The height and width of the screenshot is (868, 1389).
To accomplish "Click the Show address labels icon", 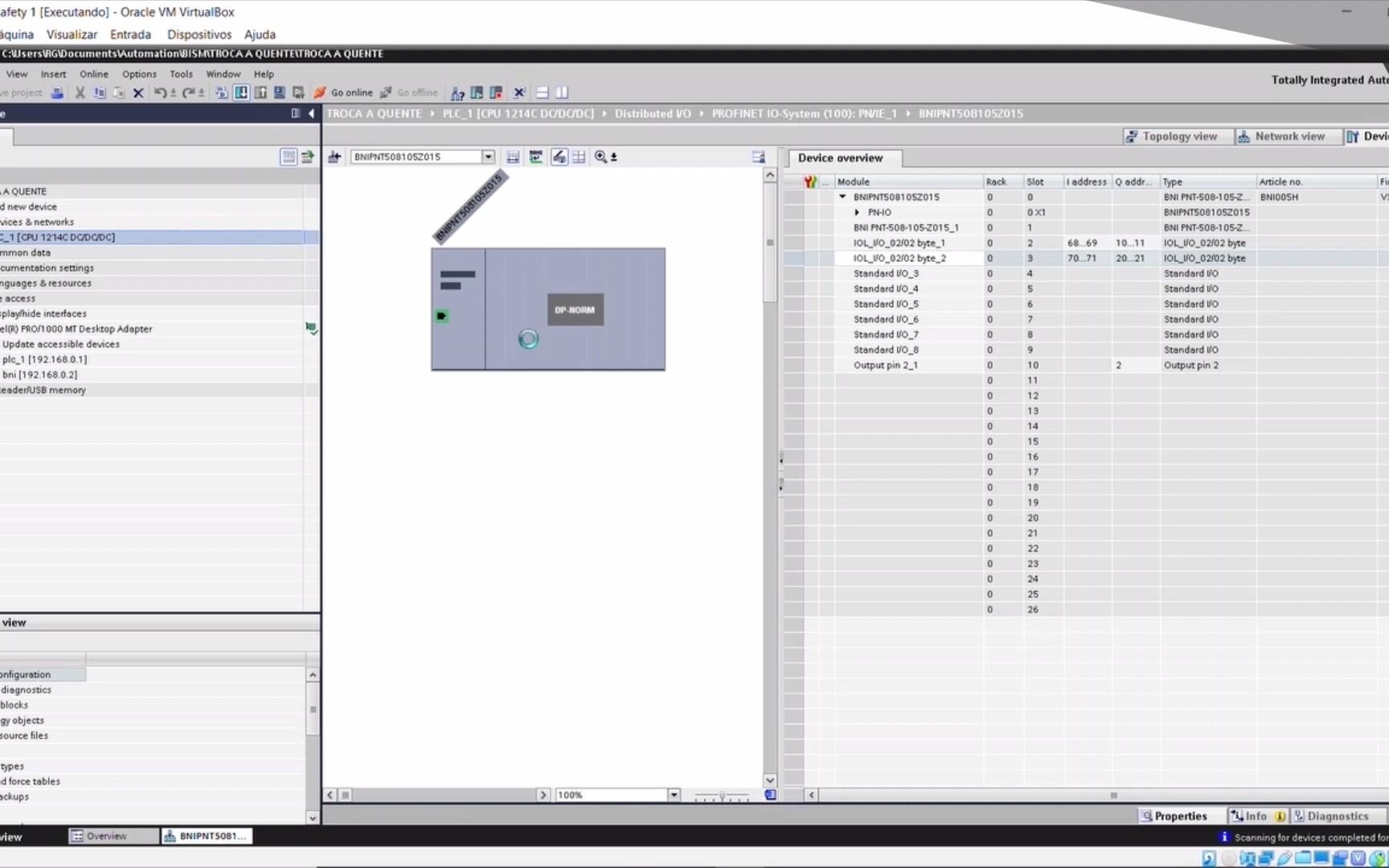I will pos(513,157).
